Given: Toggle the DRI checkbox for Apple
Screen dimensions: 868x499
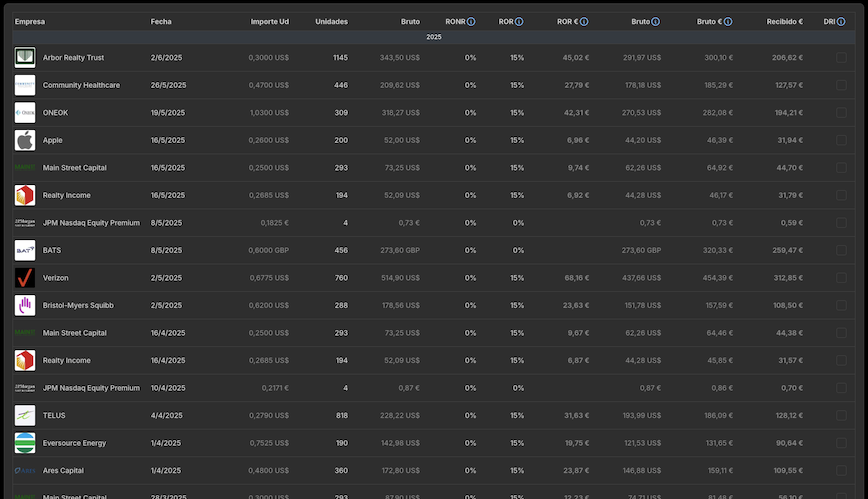Looking at the screenshot, I should [841, 140].
